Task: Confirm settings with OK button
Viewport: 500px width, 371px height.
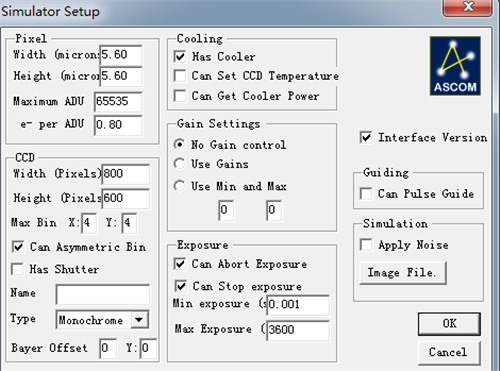Action: (x=449, y=323)
